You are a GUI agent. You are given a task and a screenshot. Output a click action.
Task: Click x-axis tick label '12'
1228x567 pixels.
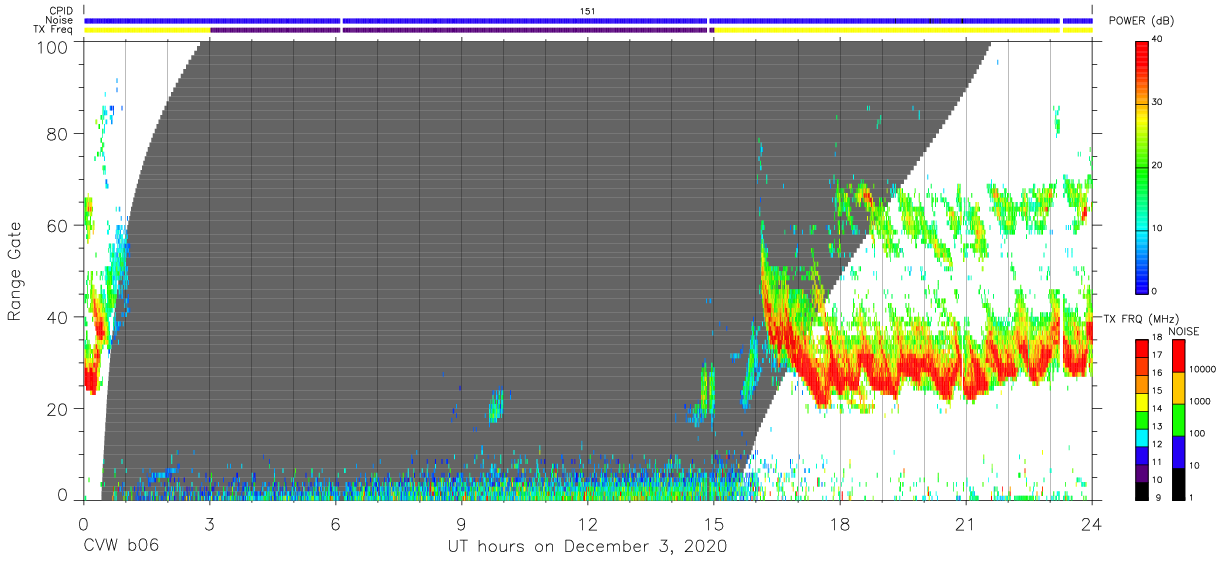(x=588, y=523)
